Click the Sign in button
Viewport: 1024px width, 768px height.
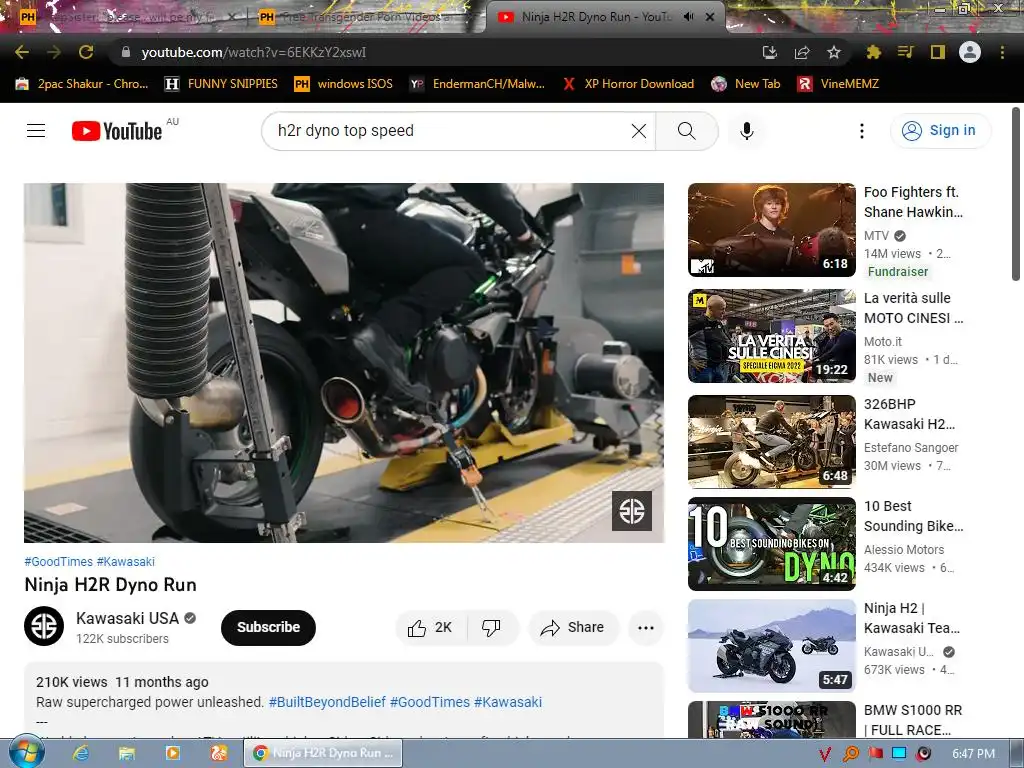coord(940,131)
